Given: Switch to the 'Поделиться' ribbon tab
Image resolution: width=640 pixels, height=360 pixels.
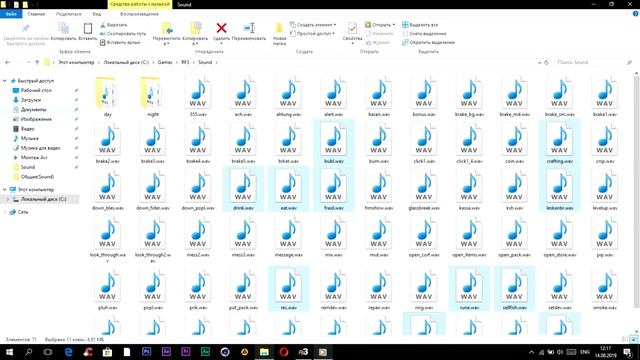Looking at the screenshot, I should pyautogui.click(x=69, y=14).
